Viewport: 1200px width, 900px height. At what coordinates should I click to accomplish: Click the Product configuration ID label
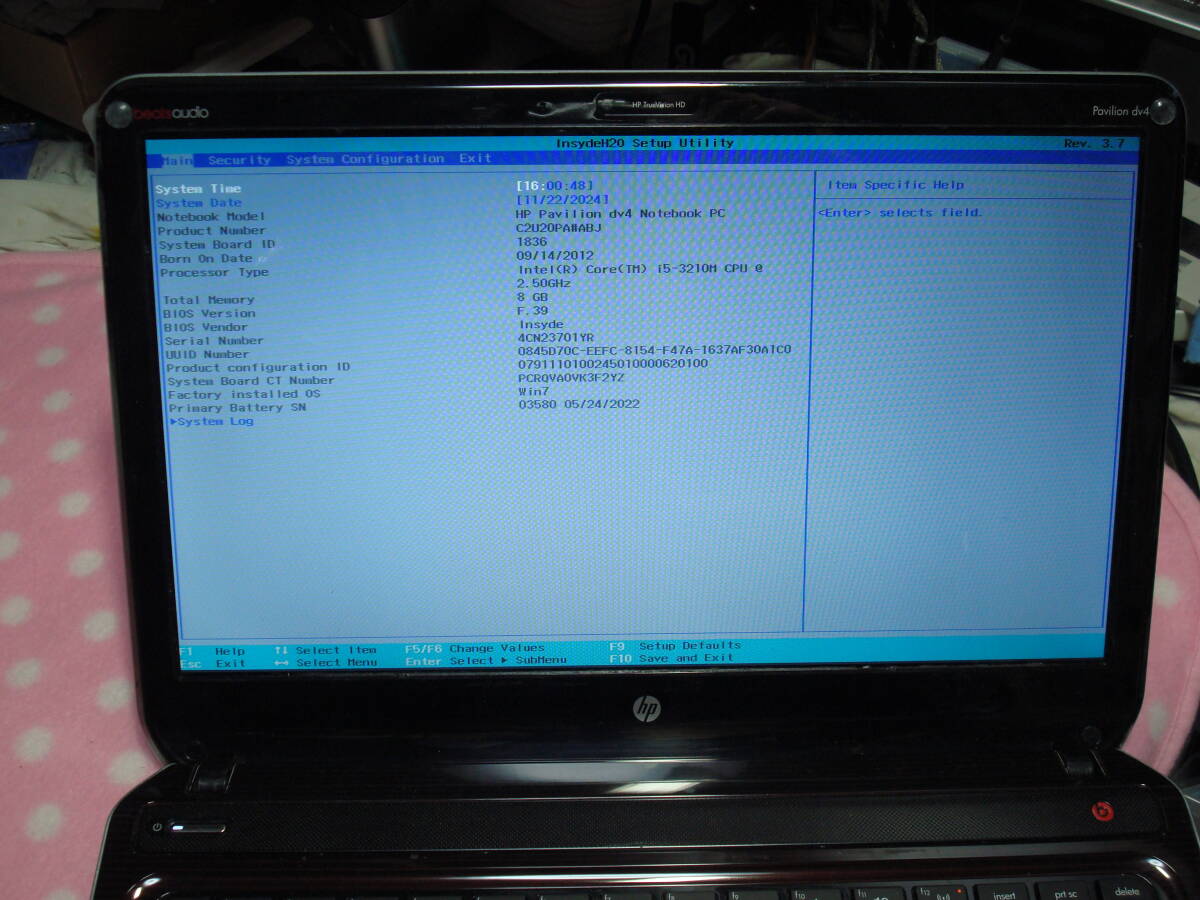click(259, 367)
